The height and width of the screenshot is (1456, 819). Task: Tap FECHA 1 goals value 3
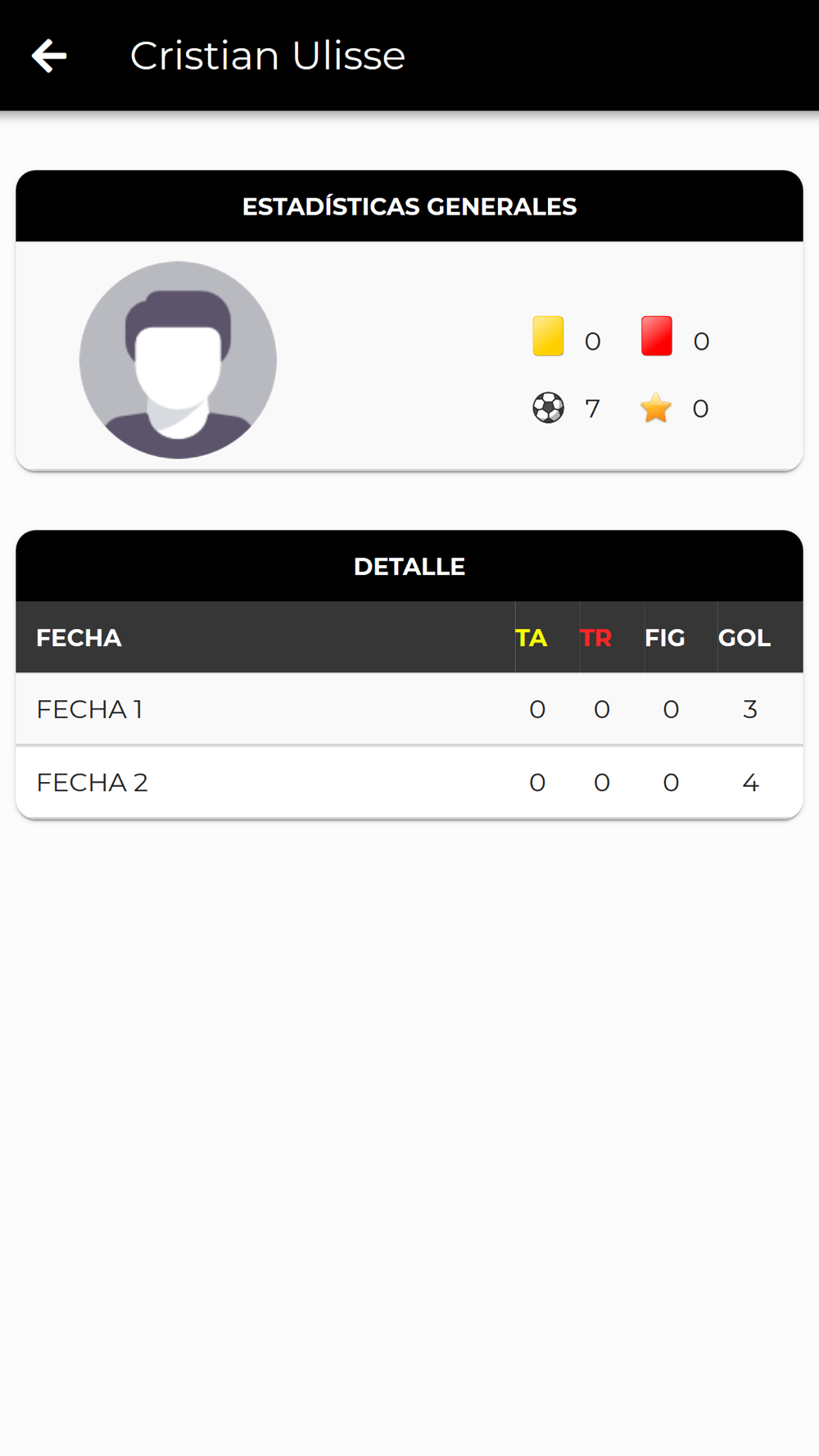(x=750, y=709)
